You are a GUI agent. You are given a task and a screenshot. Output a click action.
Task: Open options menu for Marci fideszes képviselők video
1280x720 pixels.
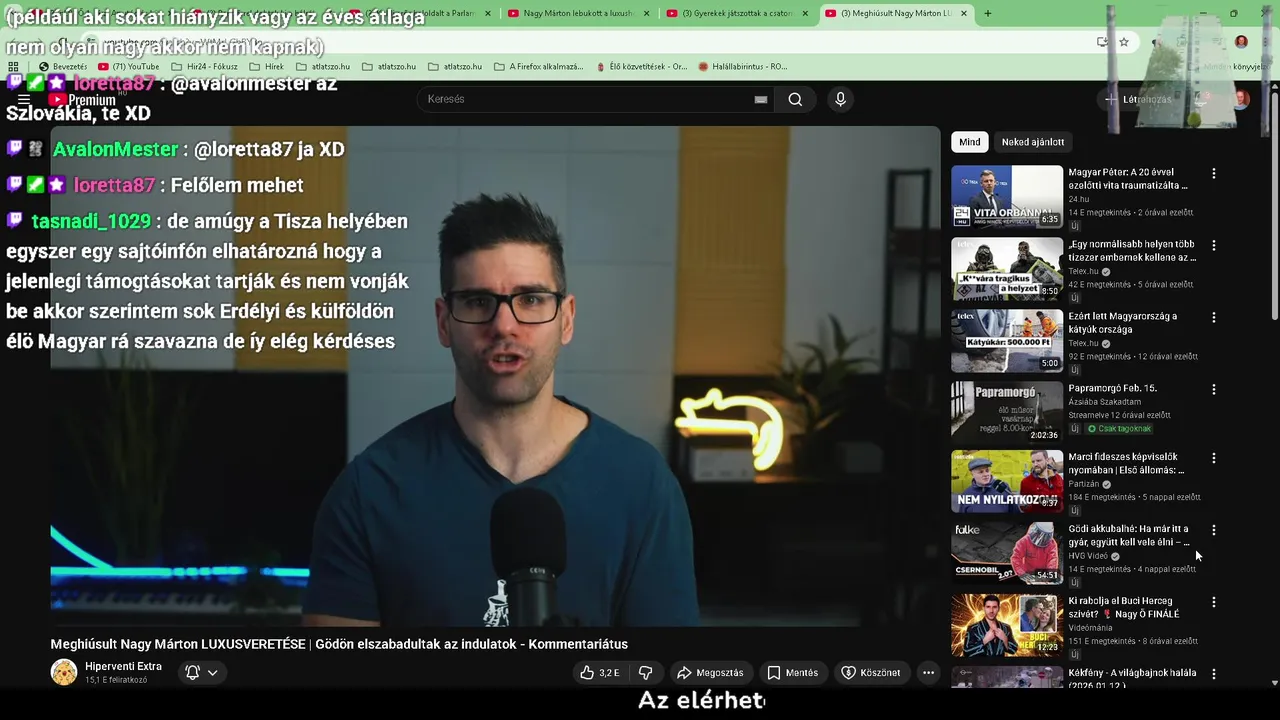click(x=1214, y=459)
